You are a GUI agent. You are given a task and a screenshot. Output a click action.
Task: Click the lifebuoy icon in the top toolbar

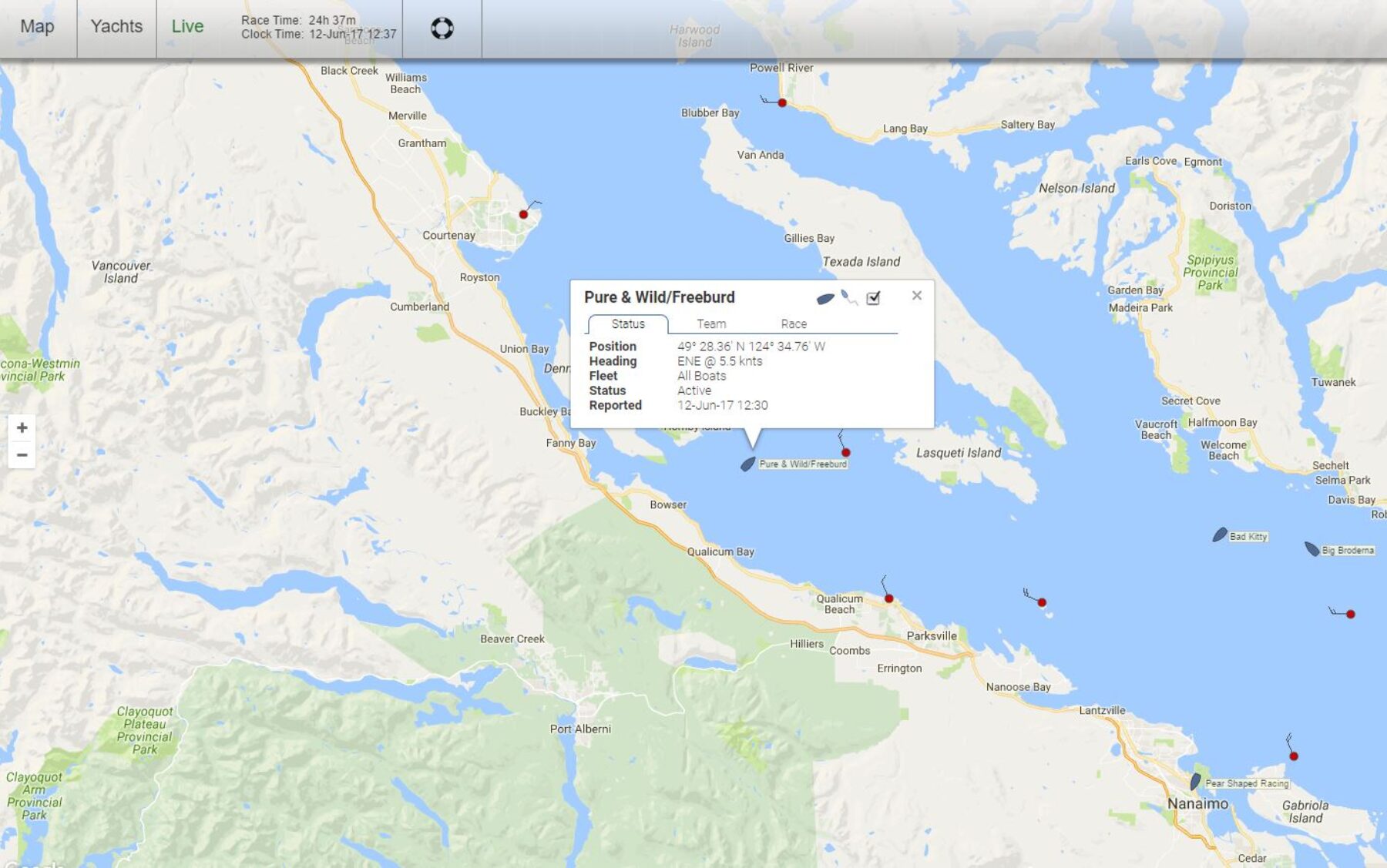pyautogui.click(x=442, y=28)
